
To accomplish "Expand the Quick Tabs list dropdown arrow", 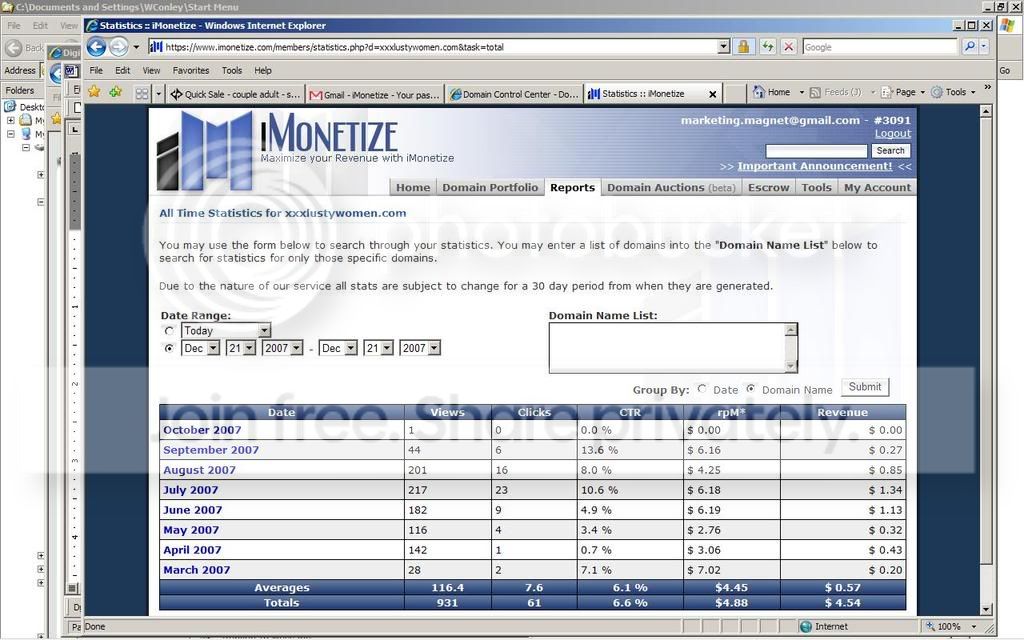I will tap(158, 94).
